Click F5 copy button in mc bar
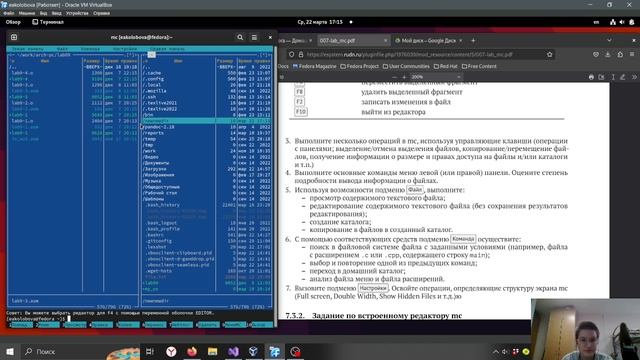Screen dimensions: 640x360 tap(127, 325)
